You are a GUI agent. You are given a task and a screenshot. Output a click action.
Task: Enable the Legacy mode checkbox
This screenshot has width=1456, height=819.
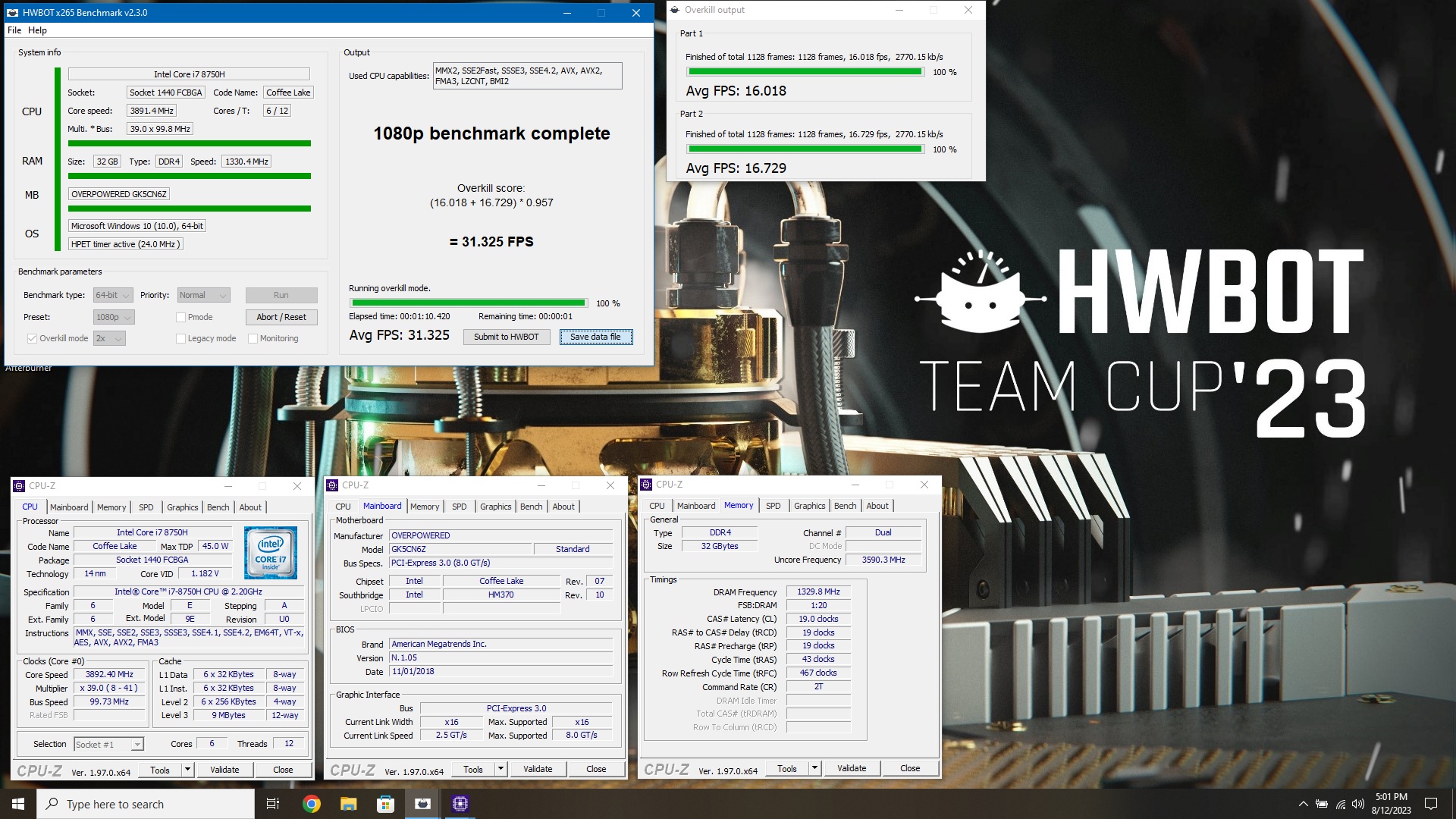tap(180, 338)
